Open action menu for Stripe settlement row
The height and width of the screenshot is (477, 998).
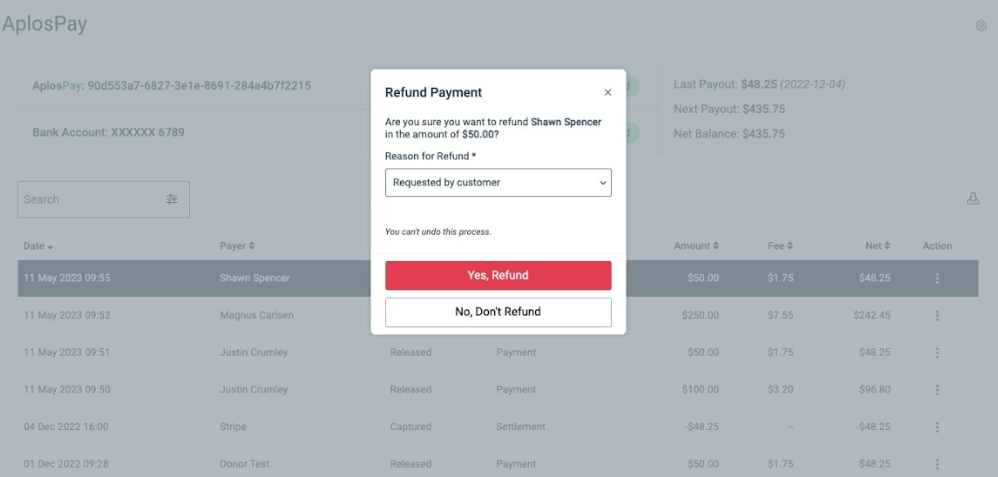(x=937, y=426)
